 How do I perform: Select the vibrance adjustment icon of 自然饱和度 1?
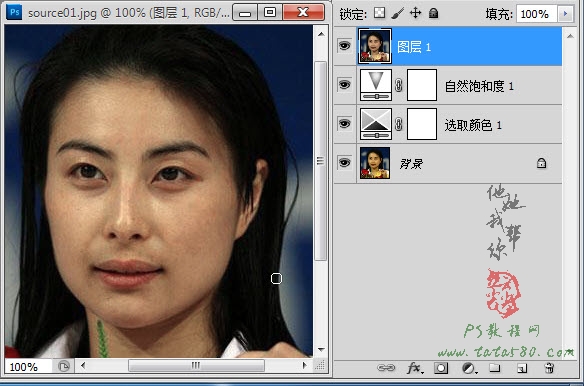376,85
